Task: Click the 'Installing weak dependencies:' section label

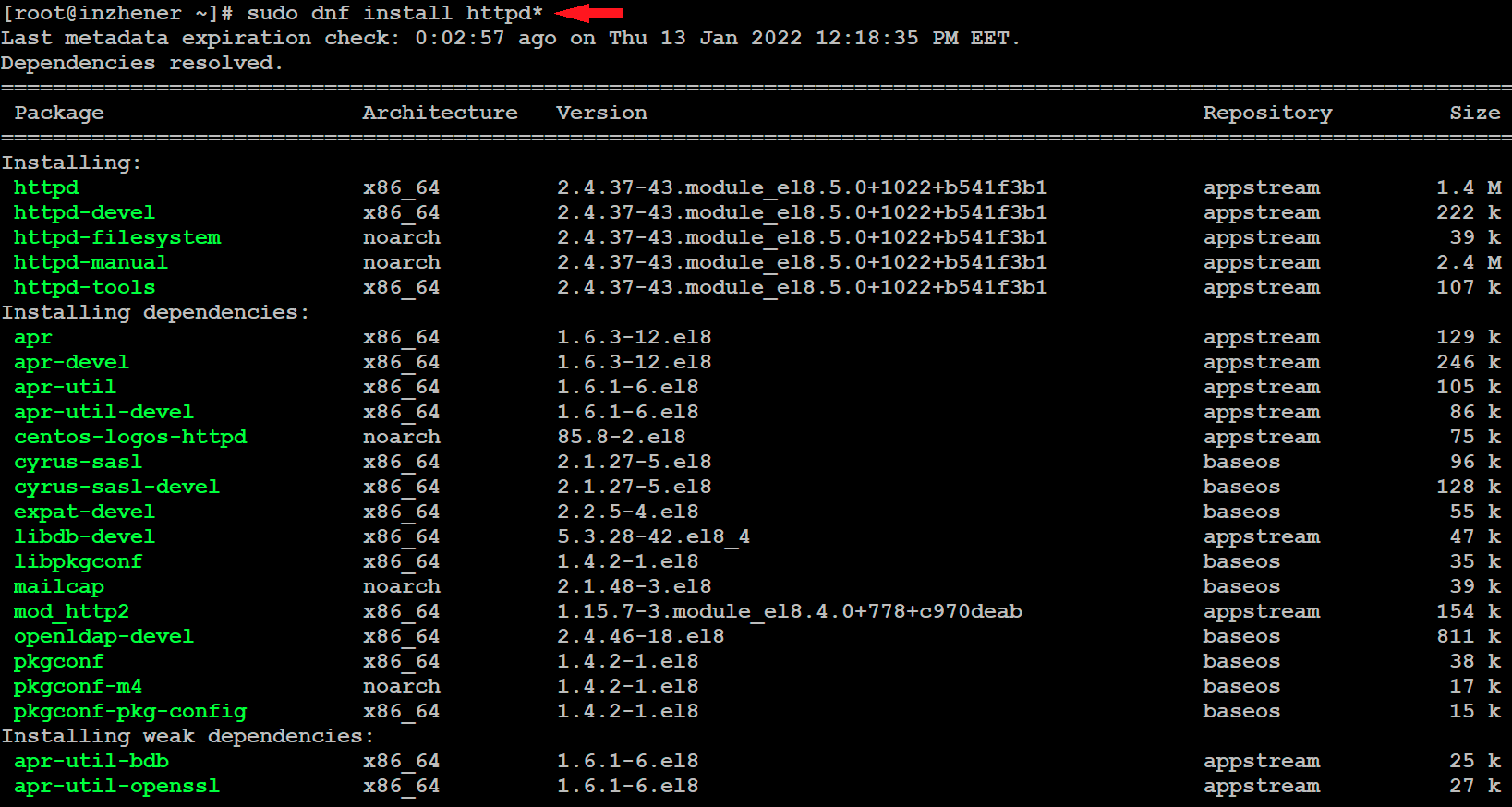Action: 187,736
